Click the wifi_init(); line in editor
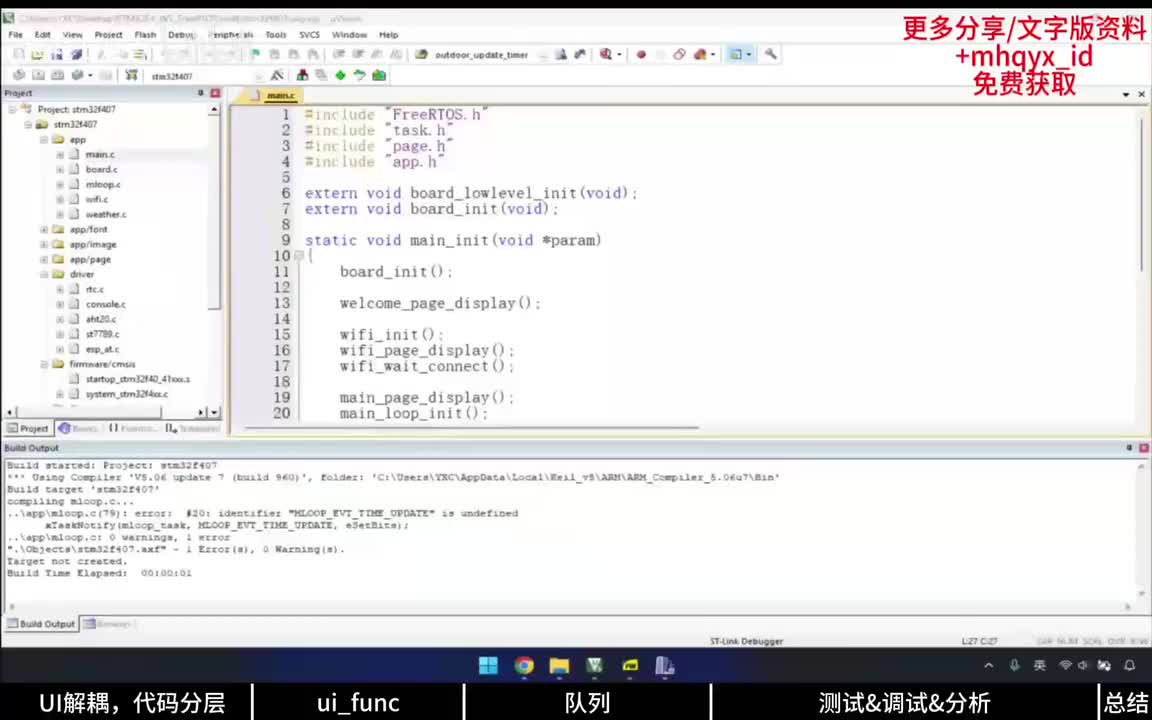Viewport: 1152px width, 720px height. click(392, 334)
